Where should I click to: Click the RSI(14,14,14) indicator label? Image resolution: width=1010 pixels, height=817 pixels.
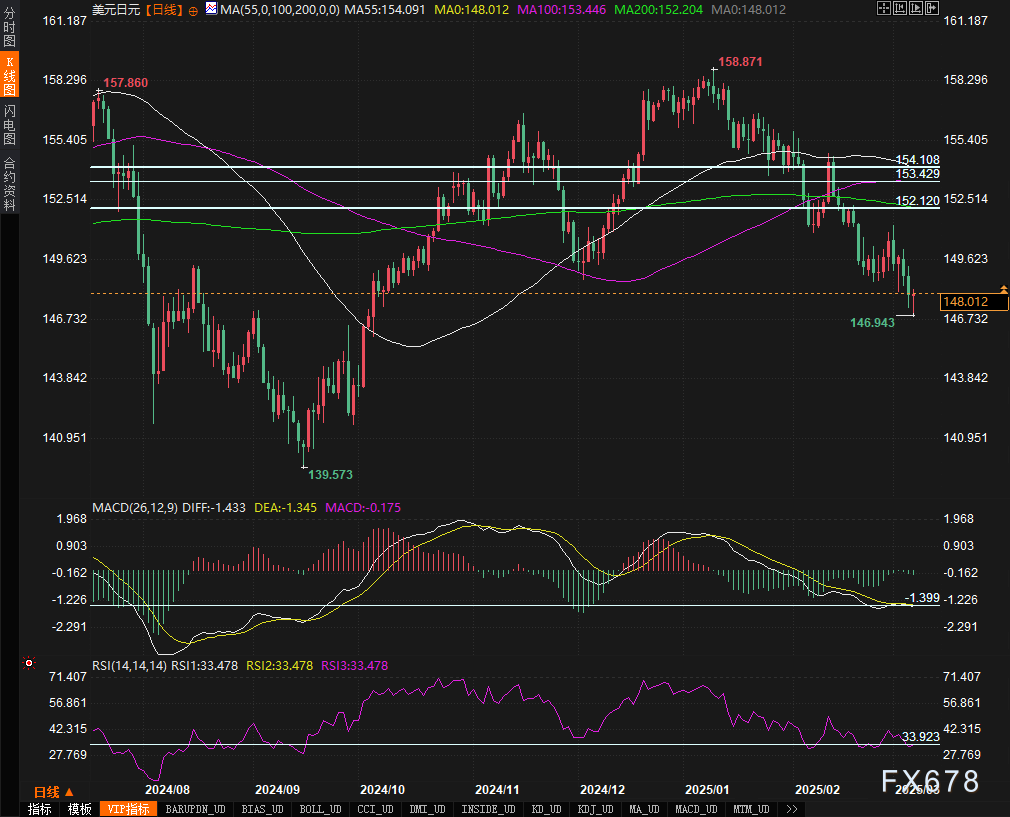click(x=129, y=665)
